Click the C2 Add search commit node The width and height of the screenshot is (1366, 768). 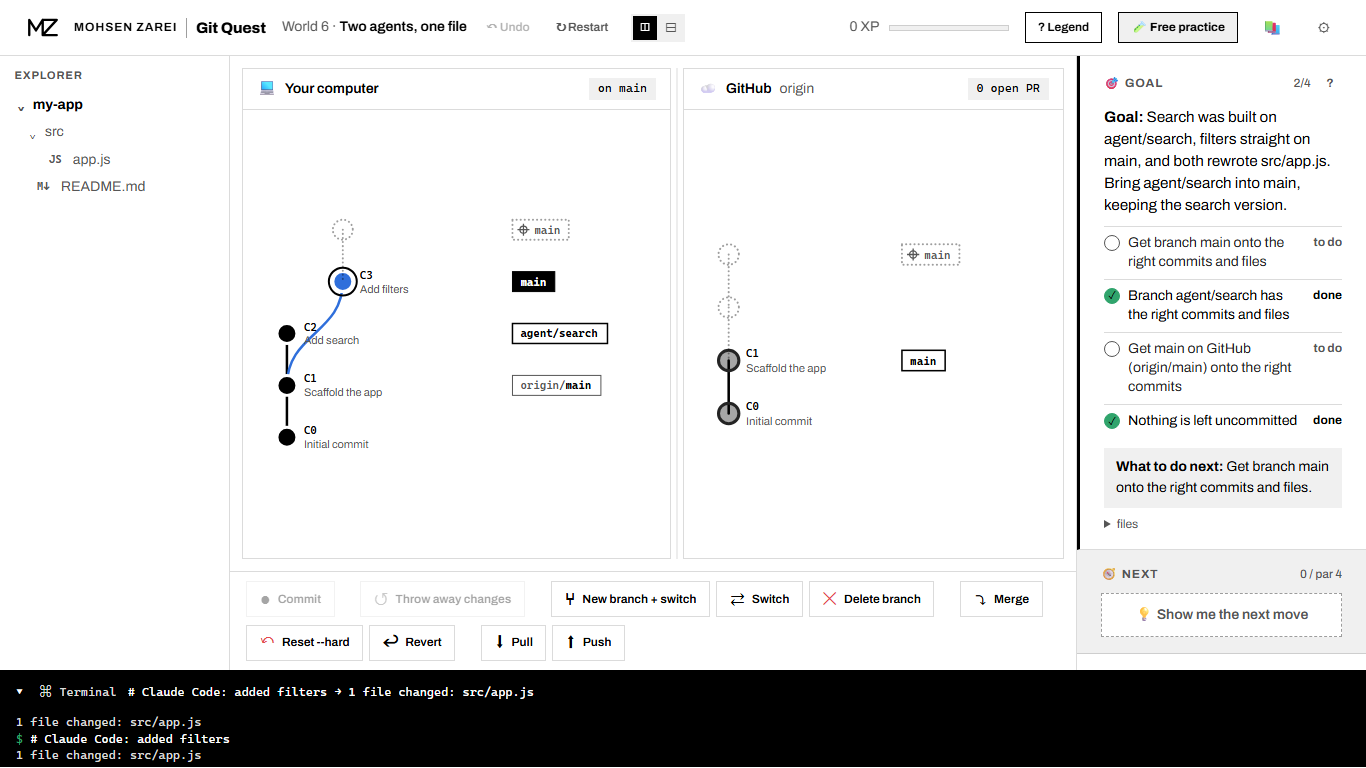tap(287, 333)
